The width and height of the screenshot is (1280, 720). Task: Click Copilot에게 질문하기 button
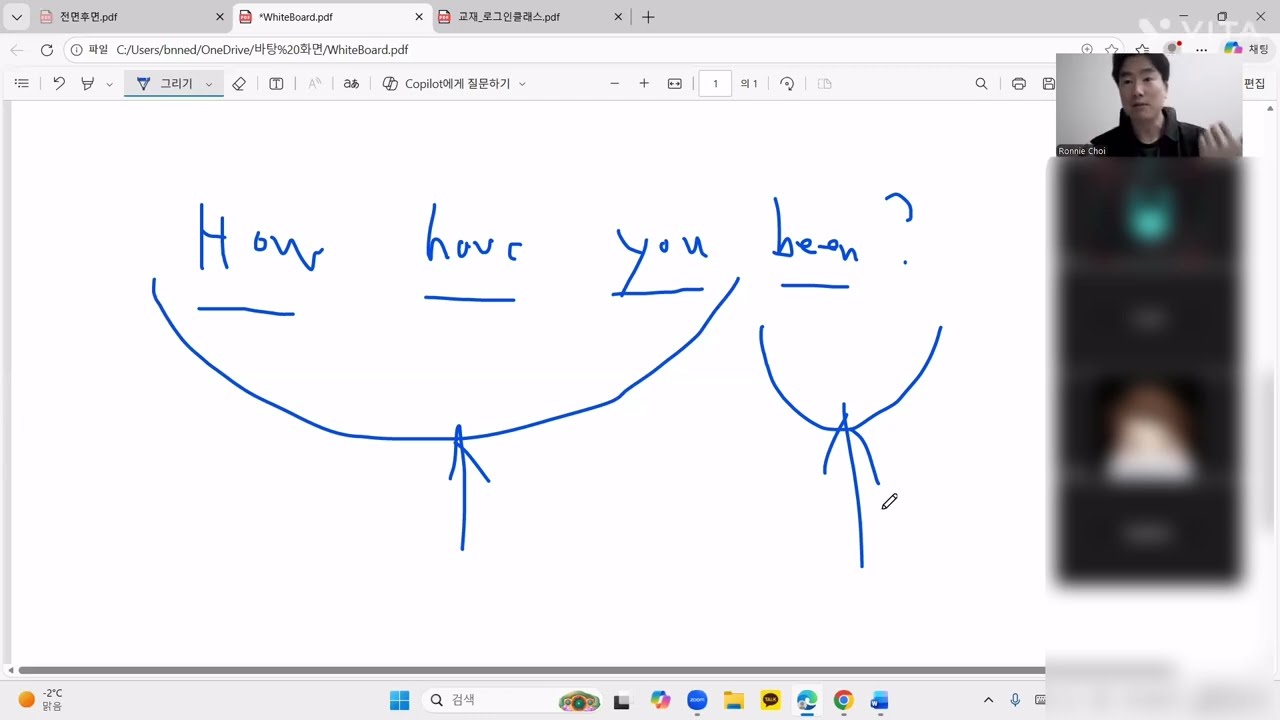(x=446, y=84)
